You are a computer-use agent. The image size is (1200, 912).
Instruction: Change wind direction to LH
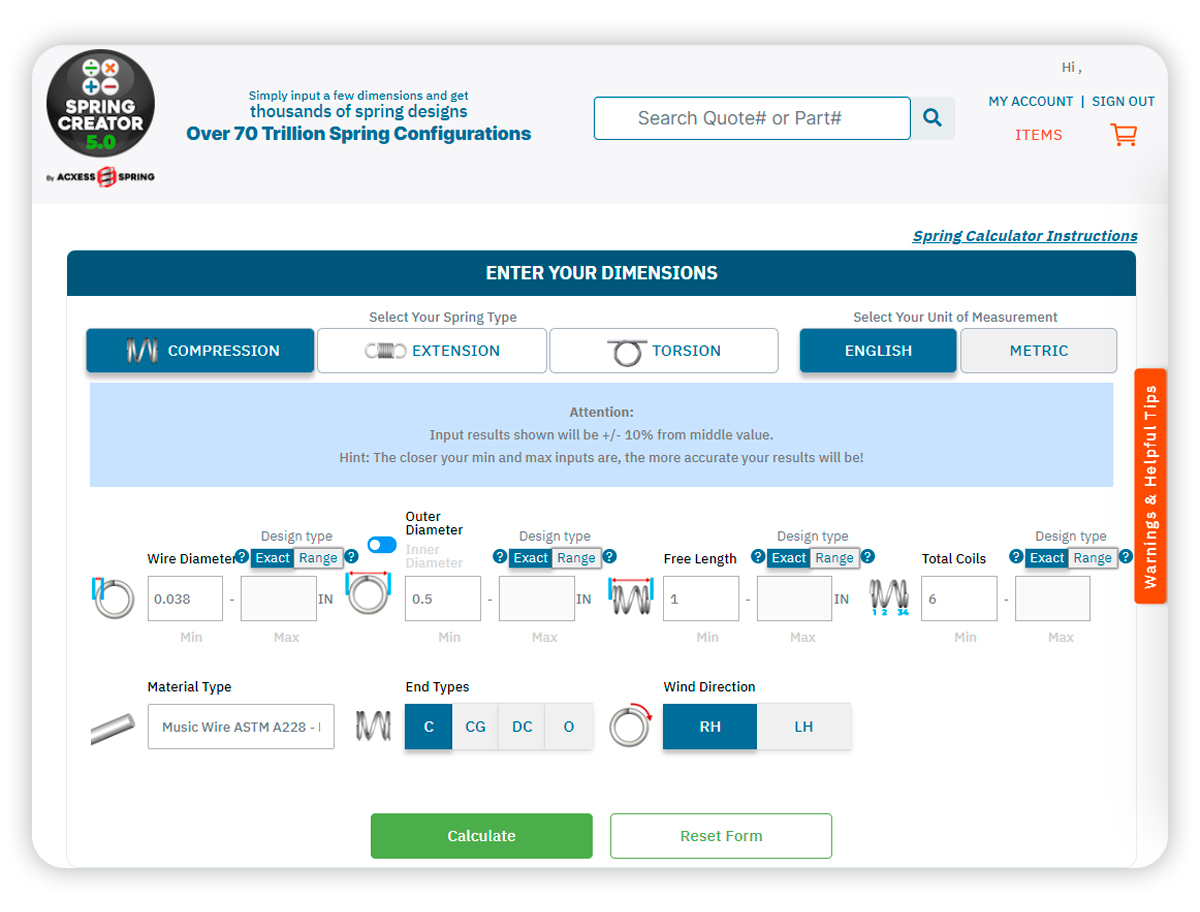point(804,726)
